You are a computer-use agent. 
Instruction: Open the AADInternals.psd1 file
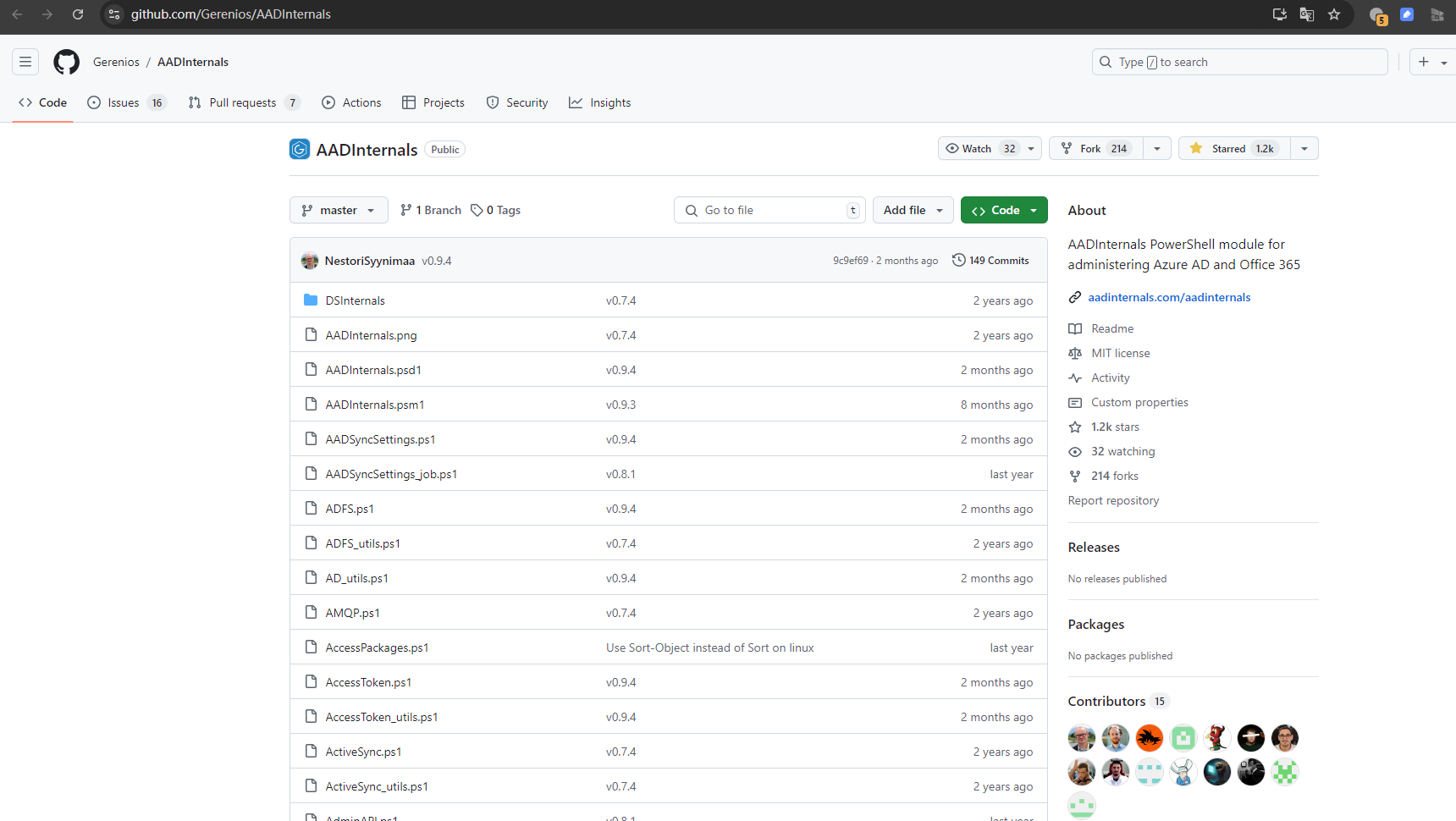[x=373, y=370]
